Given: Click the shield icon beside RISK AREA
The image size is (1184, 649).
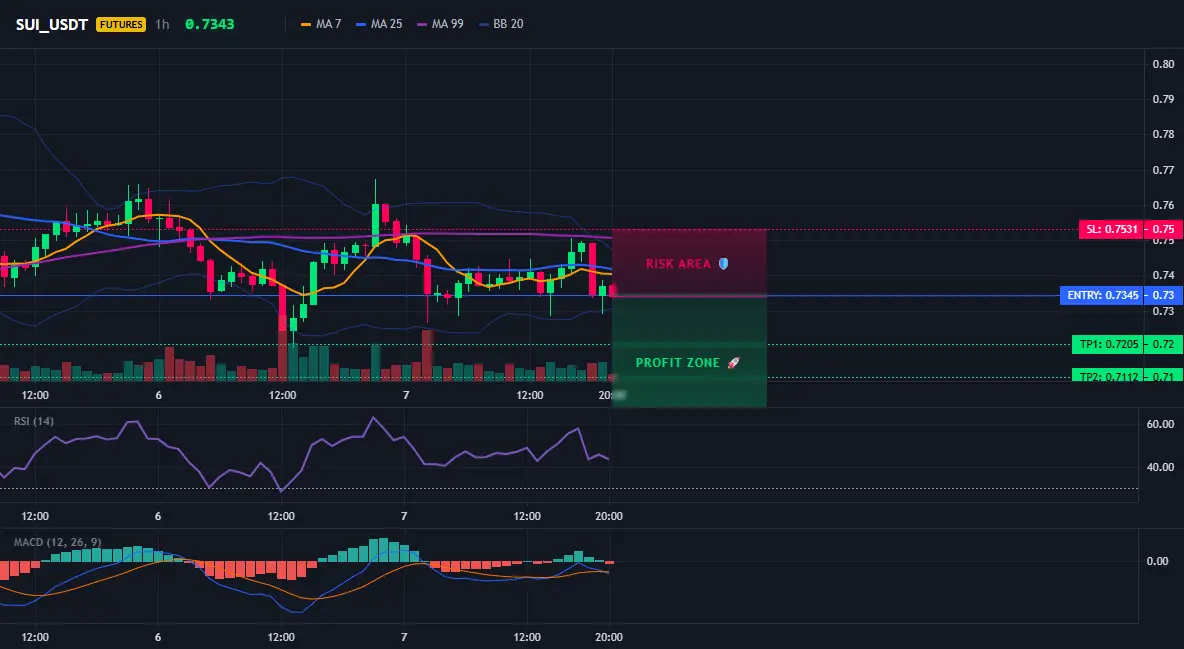Looking at the screenshot, I should pyautogui.click(x=723, y=264).
